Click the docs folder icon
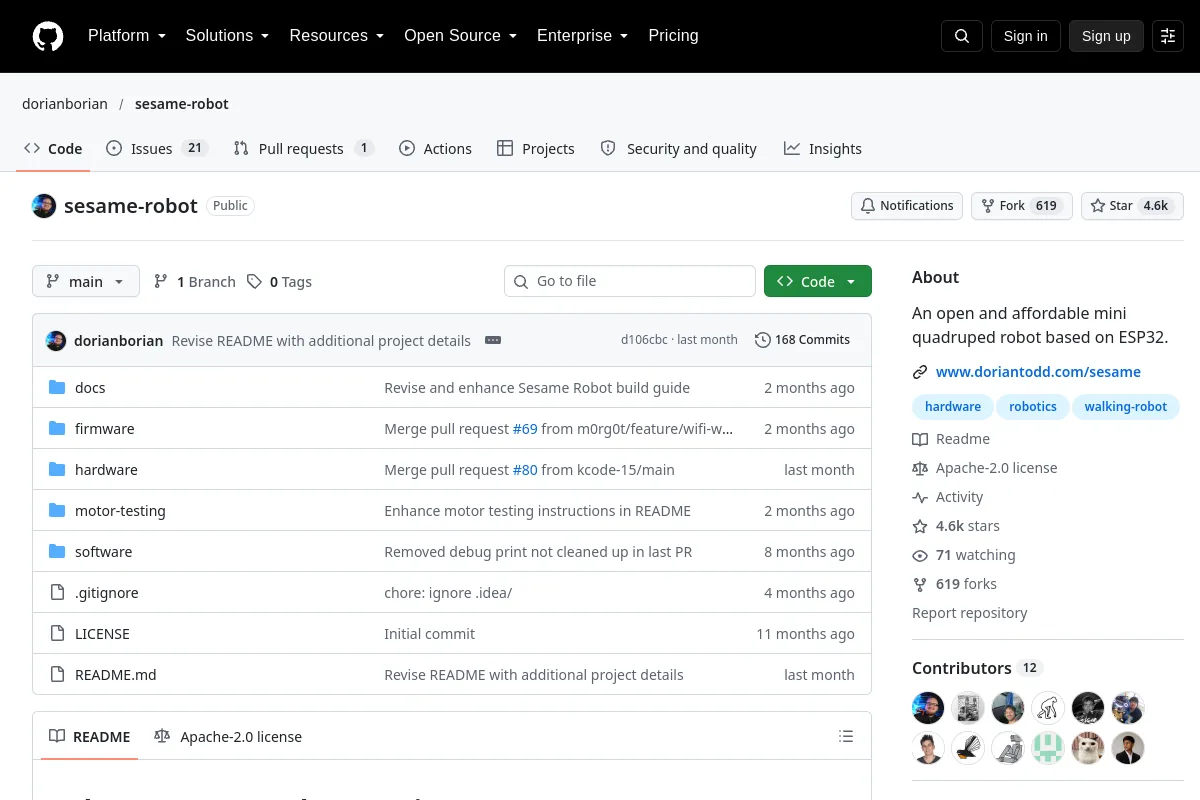Screen dimensions: 1200x800 point(57,388)
